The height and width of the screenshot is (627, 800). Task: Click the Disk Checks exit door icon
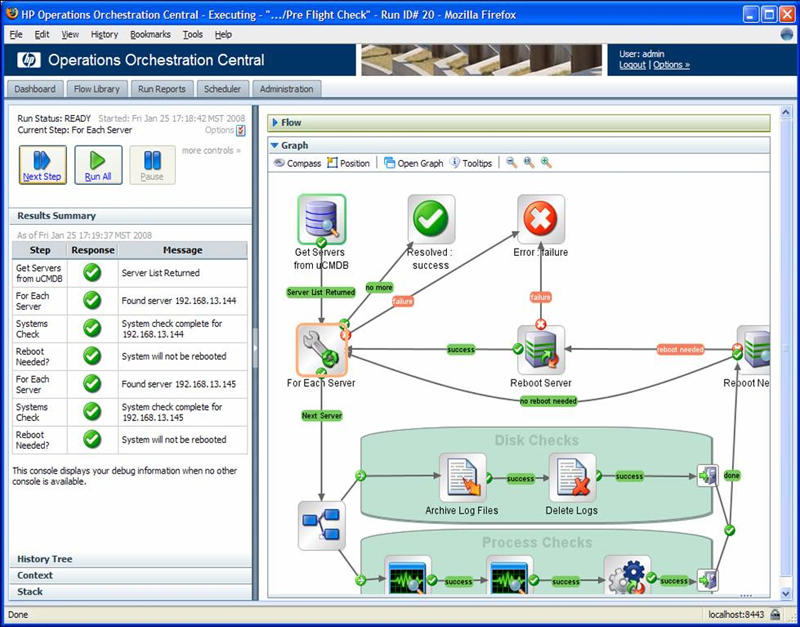(708, 476)
